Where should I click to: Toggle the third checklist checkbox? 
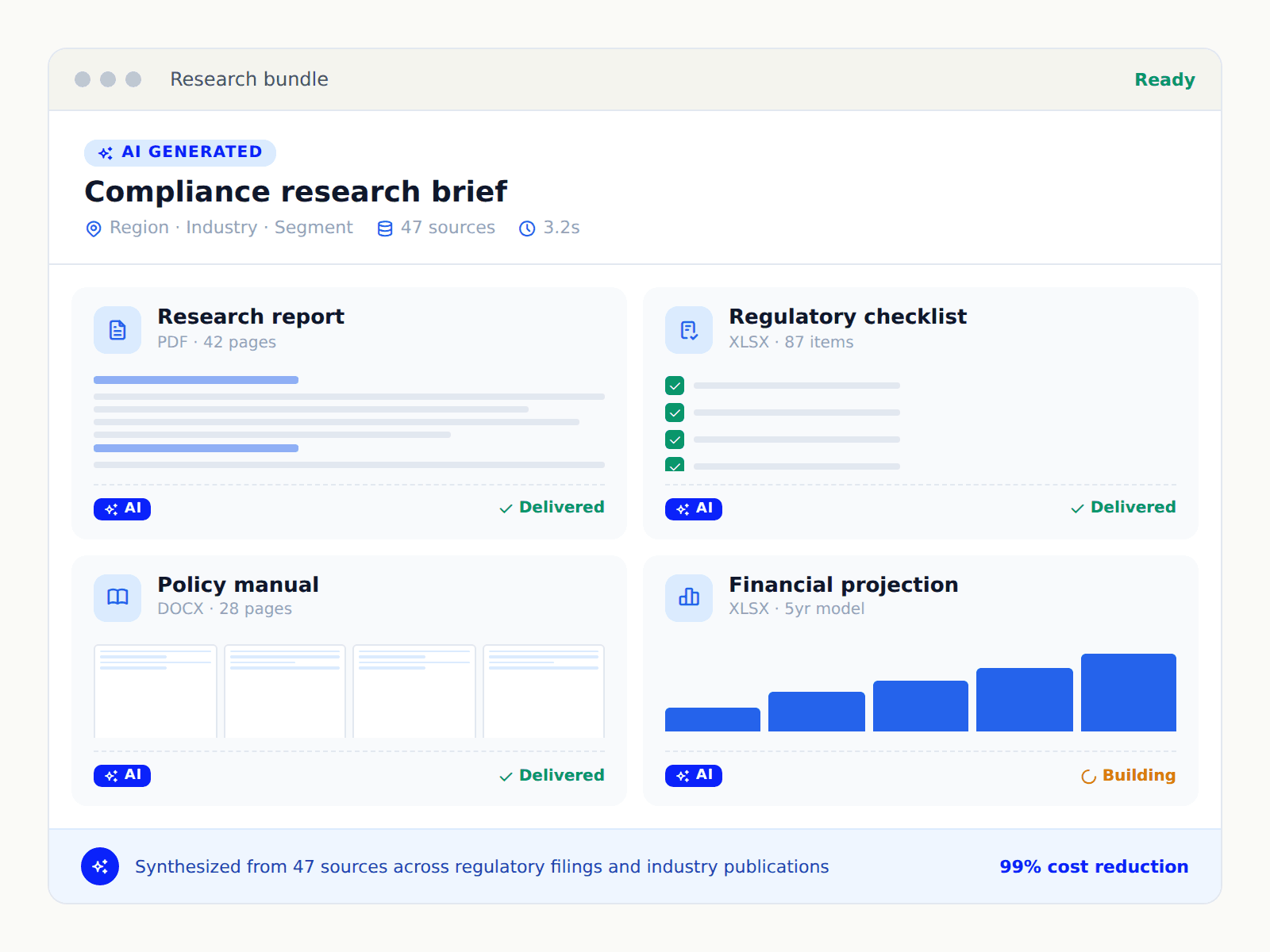(x=675, y=440)
